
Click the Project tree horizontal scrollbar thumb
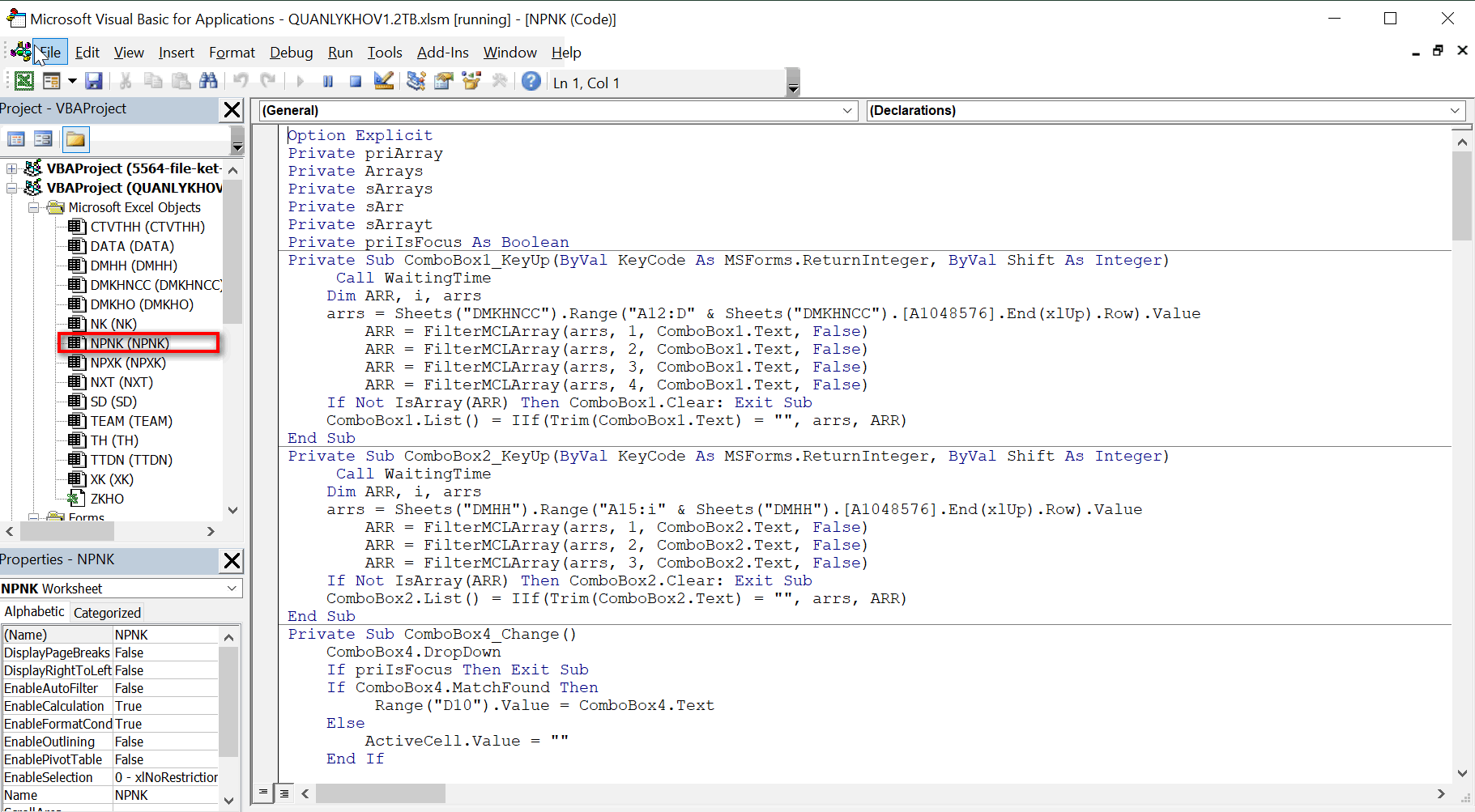67,531
